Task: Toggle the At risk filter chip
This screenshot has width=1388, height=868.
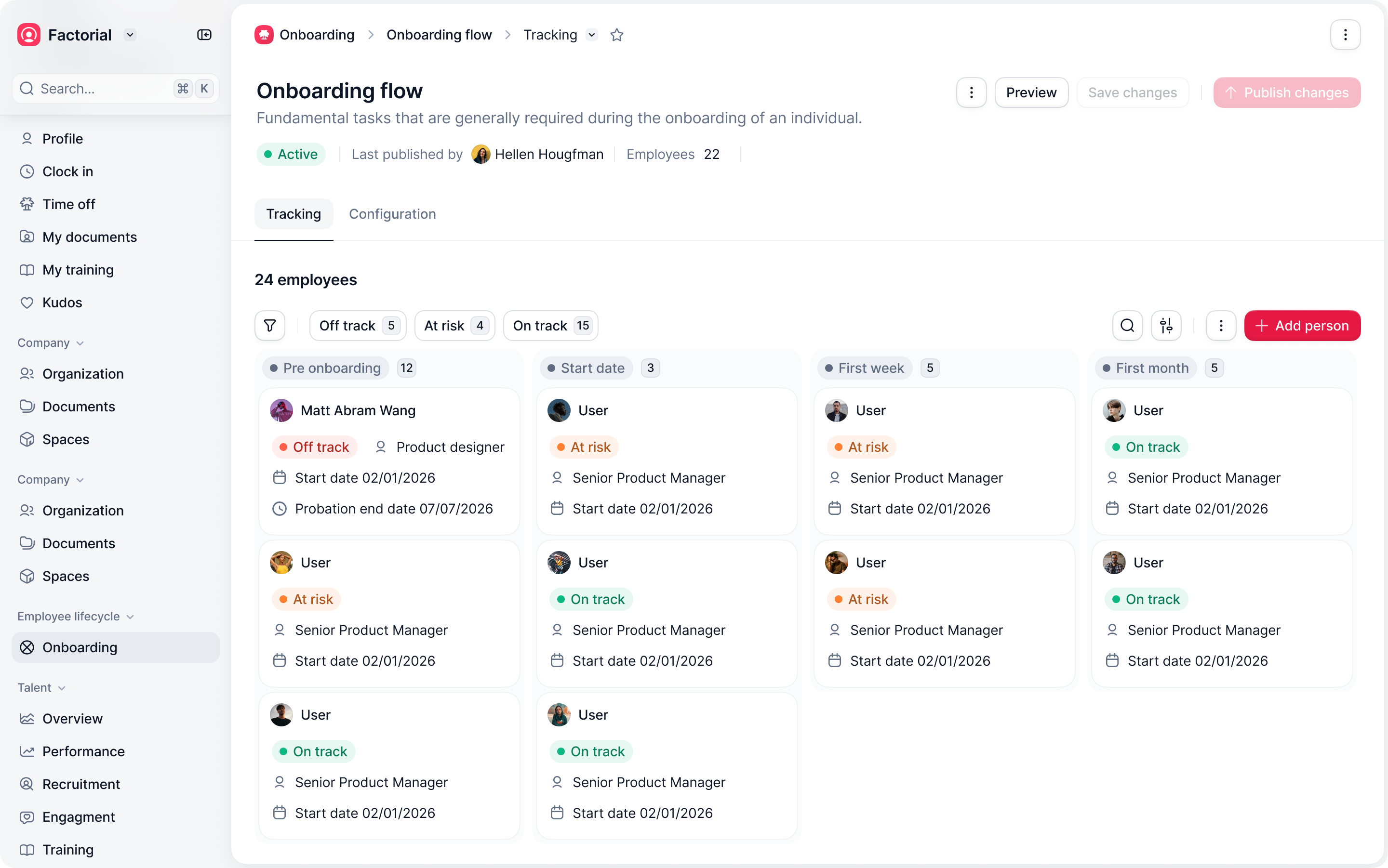Action: point(454,326)
